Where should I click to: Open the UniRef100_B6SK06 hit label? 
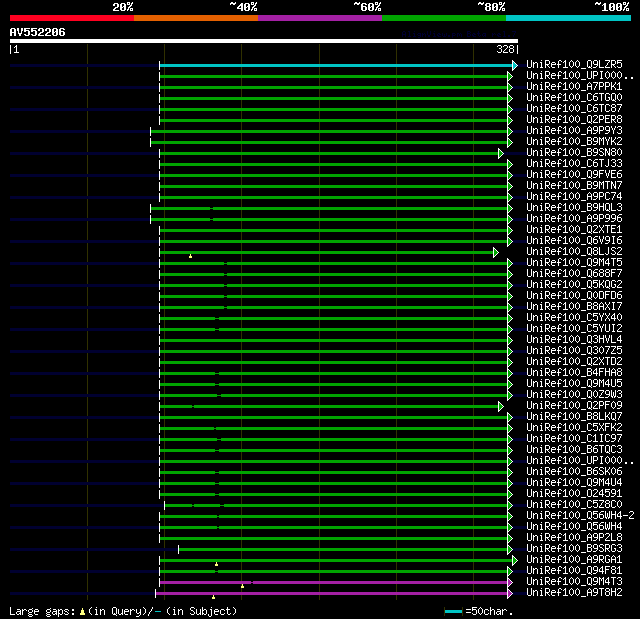pyautogui.click(x=574, y=472)
